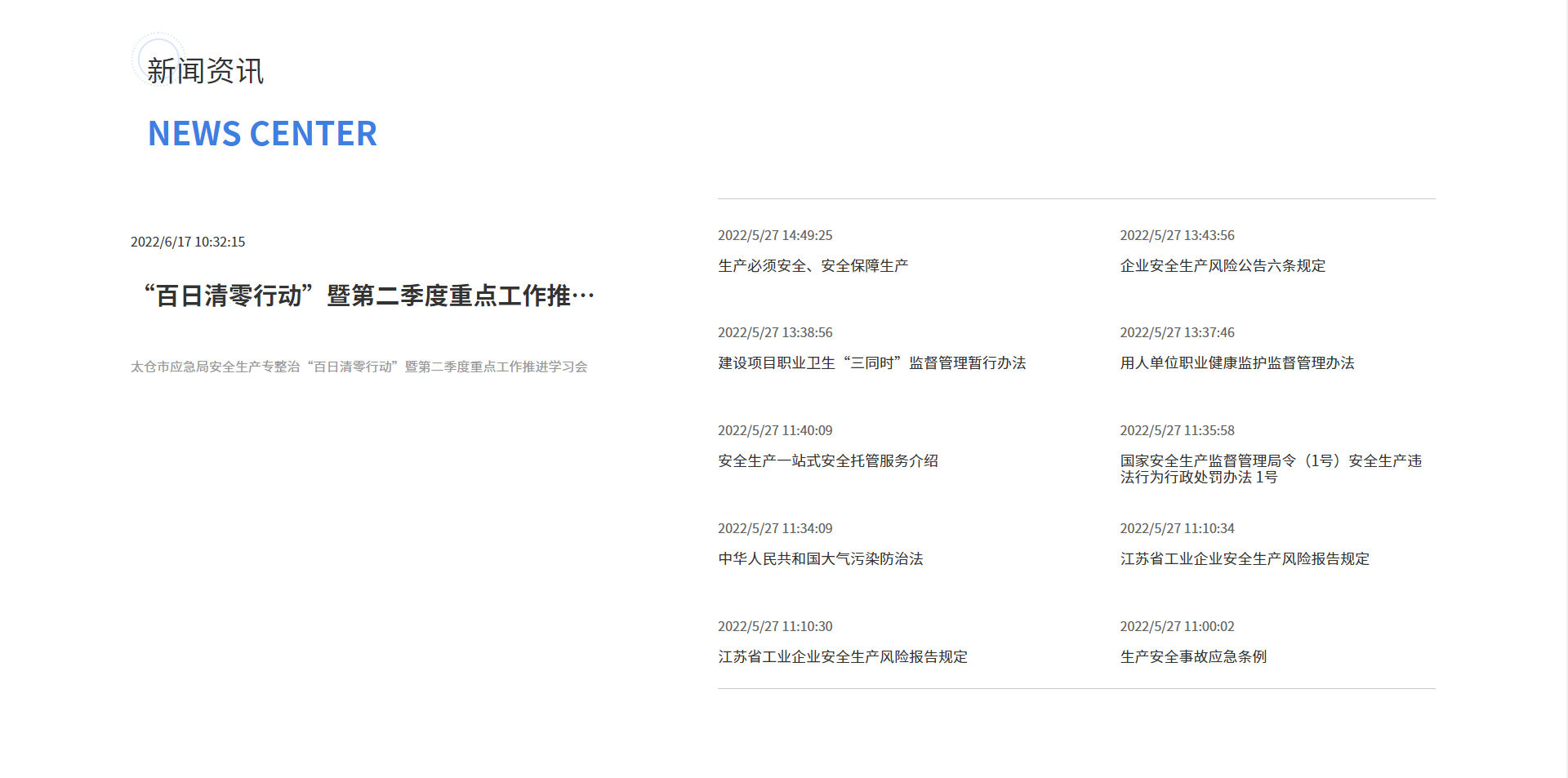
Task: View 用人单位职业健康监护监督管理办法 news
Action: point(1236,362)
